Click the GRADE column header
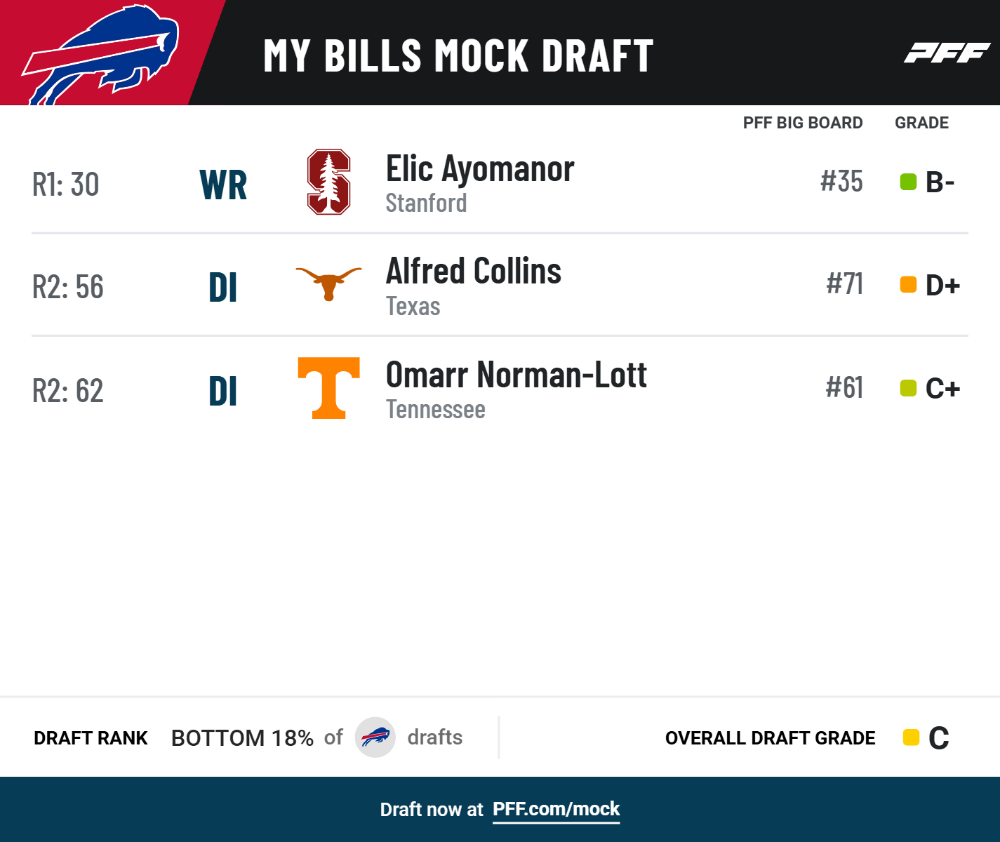Screen dimensions: 1000x842 click(x=922, y=122)
